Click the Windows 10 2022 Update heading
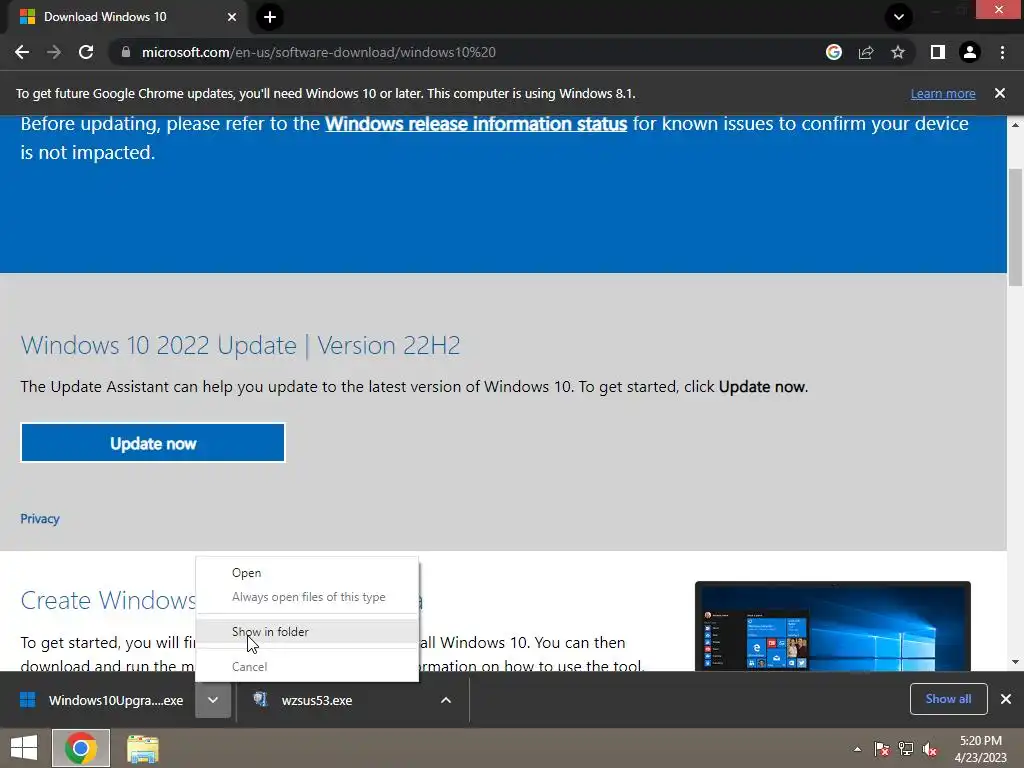1024x768 pixels. click(240, 345)
